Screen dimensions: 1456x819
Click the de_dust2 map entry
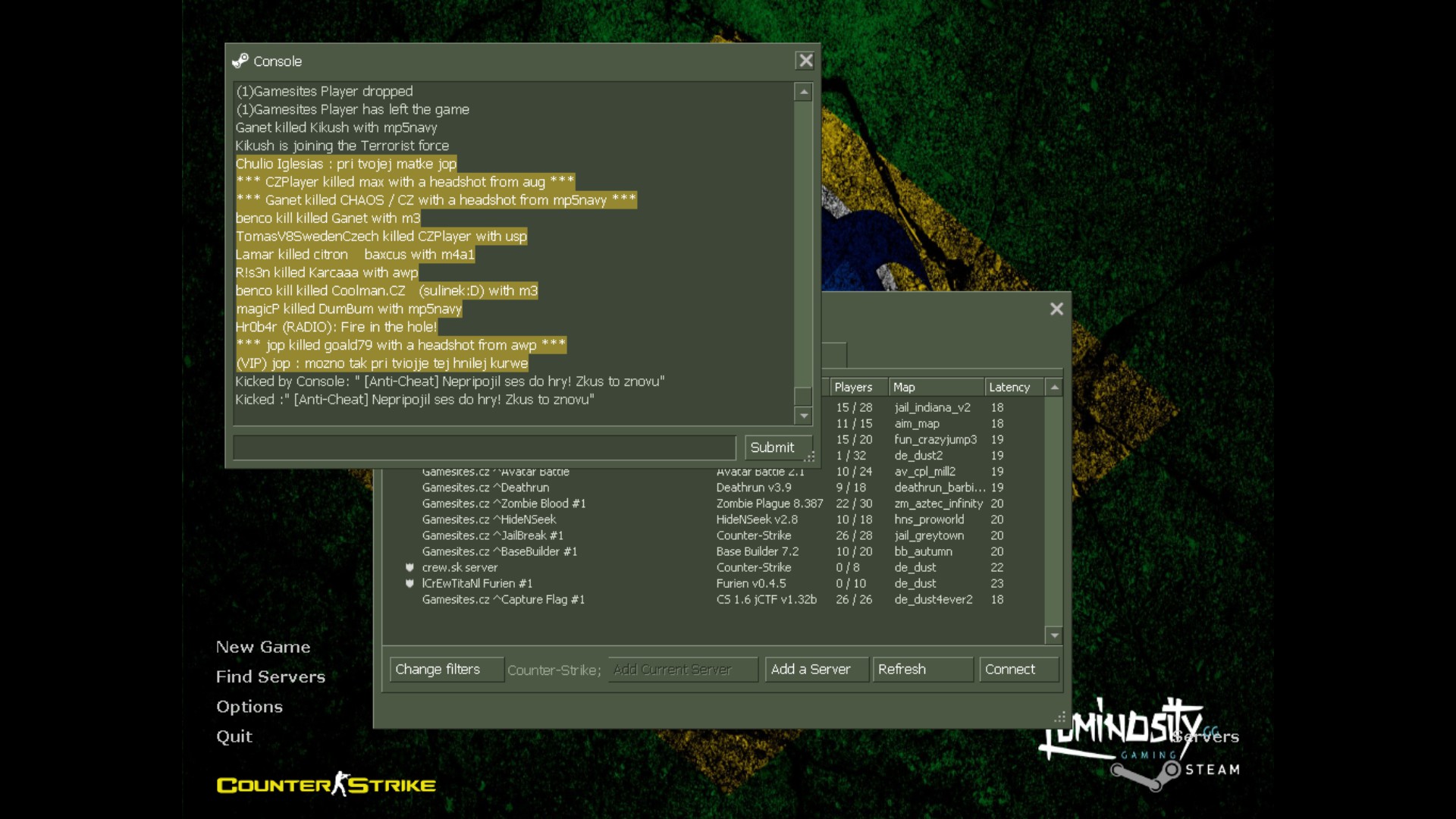click(x=918, y=455)
